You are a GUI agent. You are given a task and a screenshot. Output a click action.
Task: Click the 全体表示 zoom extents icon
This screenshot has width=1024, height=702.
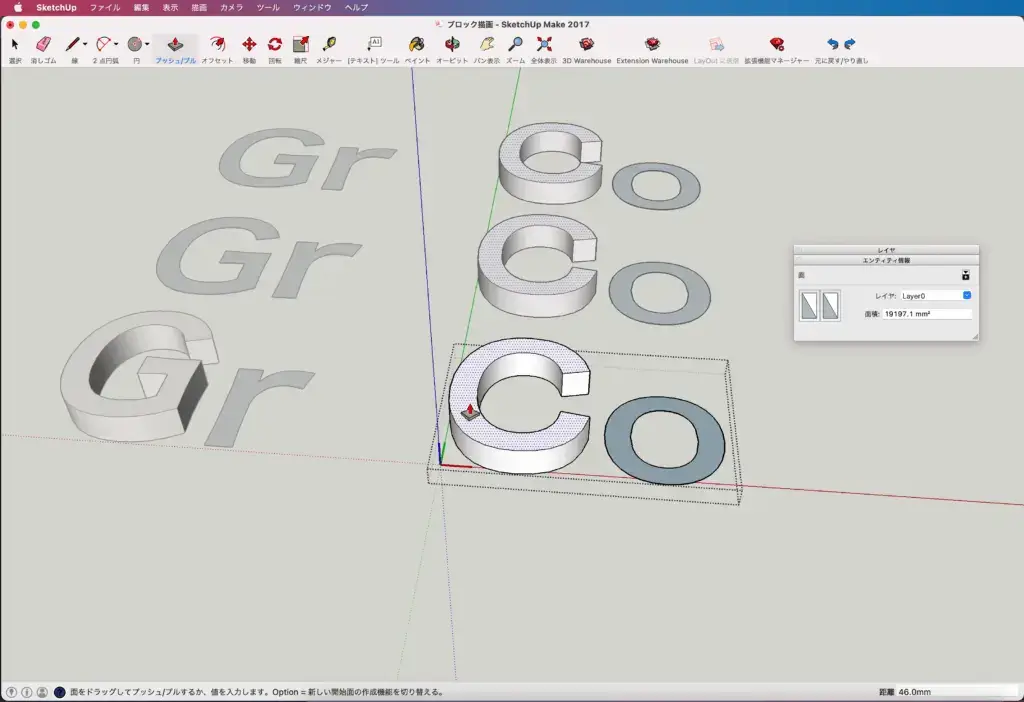(x=544, y=44)
